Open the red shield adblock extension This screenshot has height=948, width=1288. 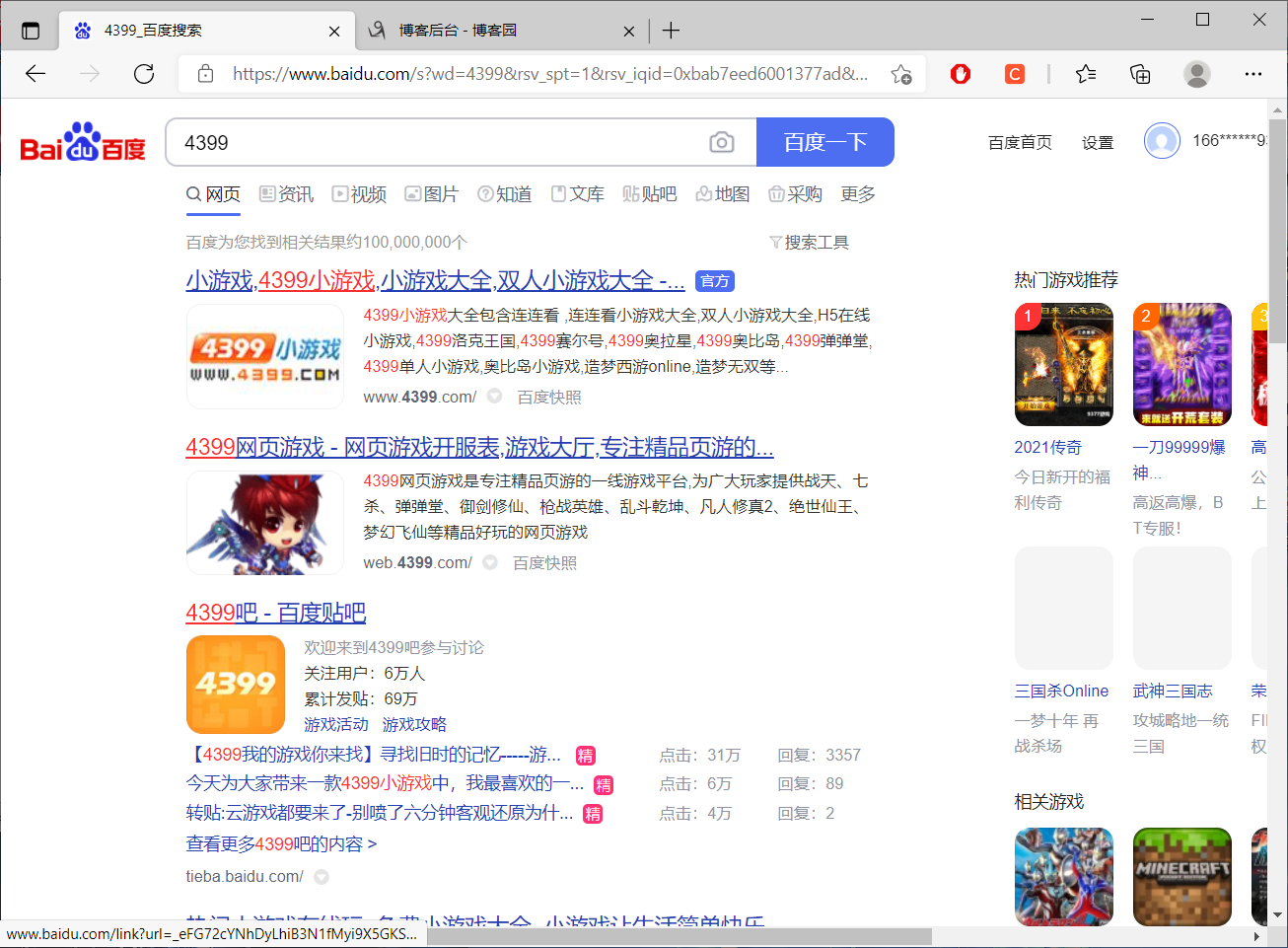pyautogui.click(x=961, y=74)
